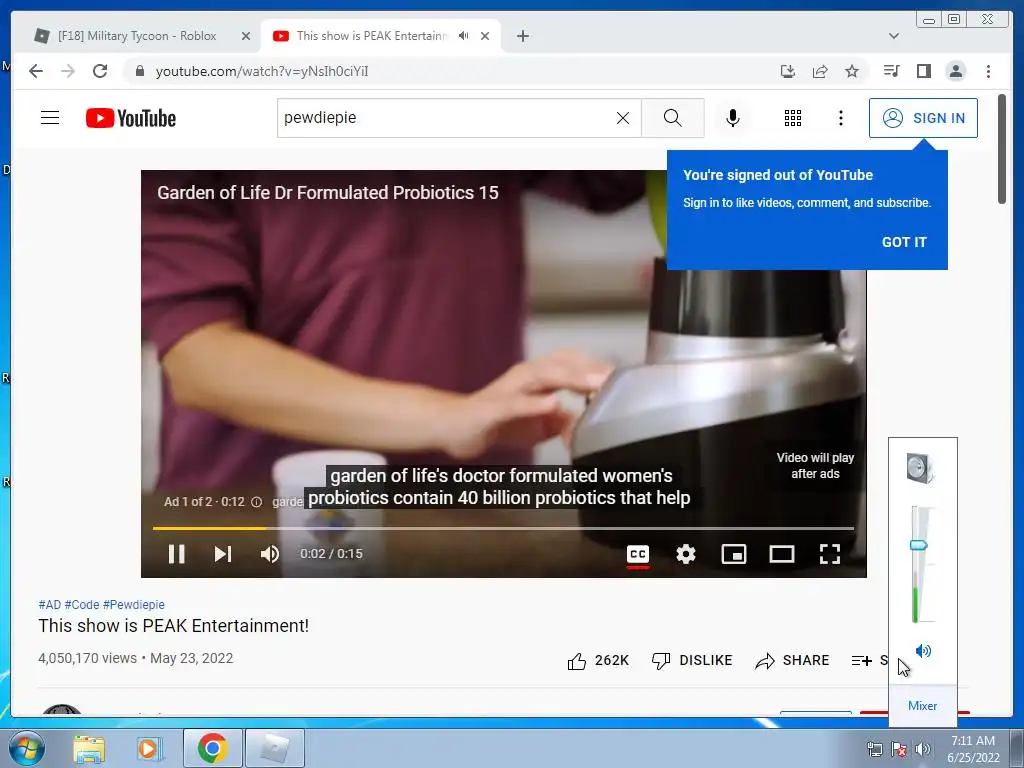Image resolution: width=1024 pixels, height=768 pixels.
Task: Enable miniplayer mode
Action: point(733,554)
